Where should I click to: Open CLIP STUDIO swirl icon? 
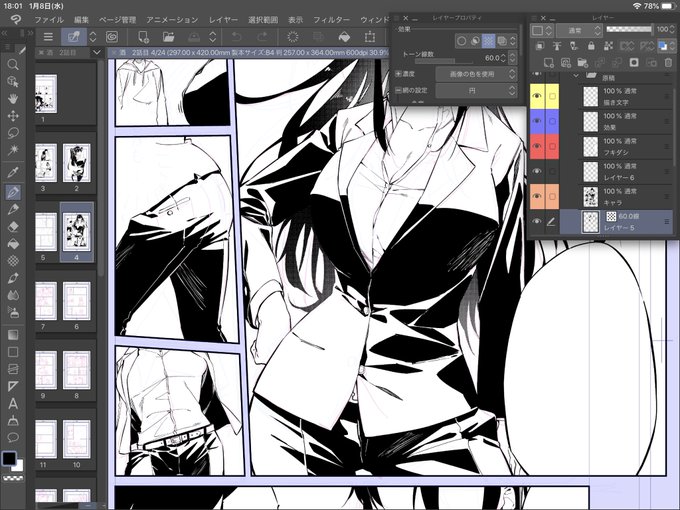click(x=112, y=37)
